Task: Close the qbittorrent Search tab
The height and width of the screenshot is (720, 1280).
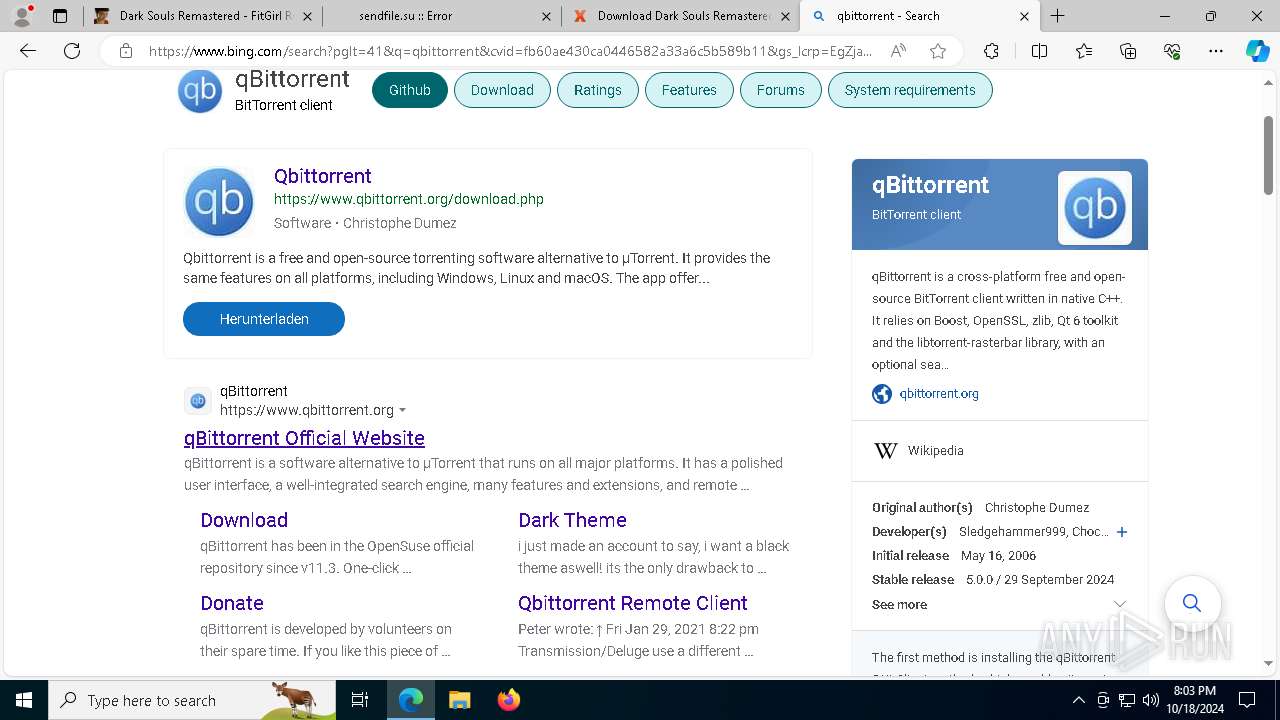Action: (x=1024, y=16)
